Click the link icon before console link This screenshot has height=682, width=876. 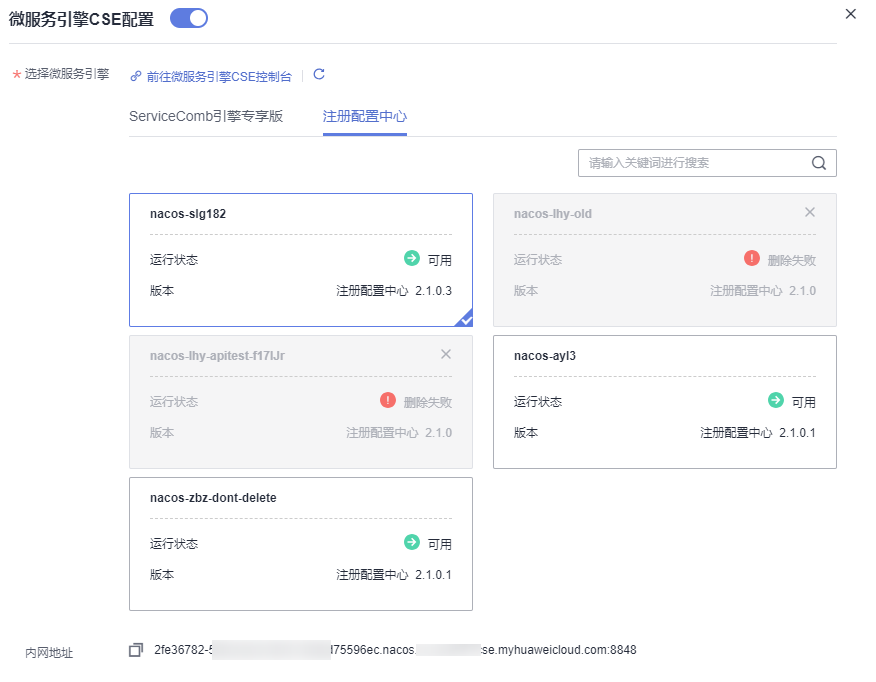pos(136,76)
